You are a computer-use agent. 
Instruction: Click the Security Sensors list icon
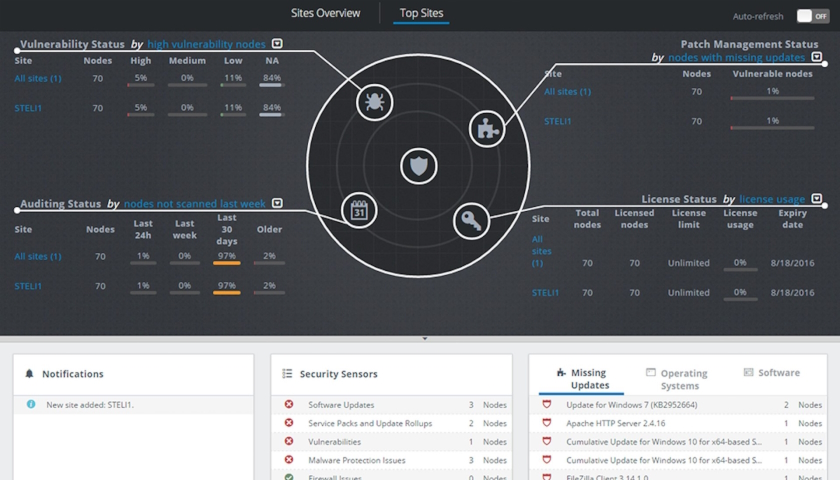[x=287, y=373]
